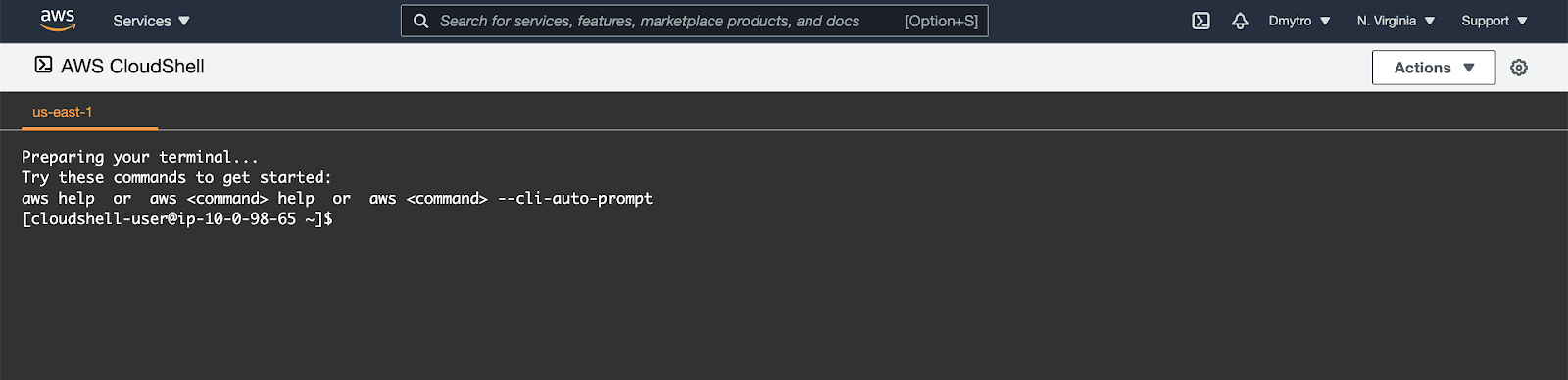1568x380 pixels.
Task: Click the caret arrow beside Dmytro
Action: tap(1325, 21)
